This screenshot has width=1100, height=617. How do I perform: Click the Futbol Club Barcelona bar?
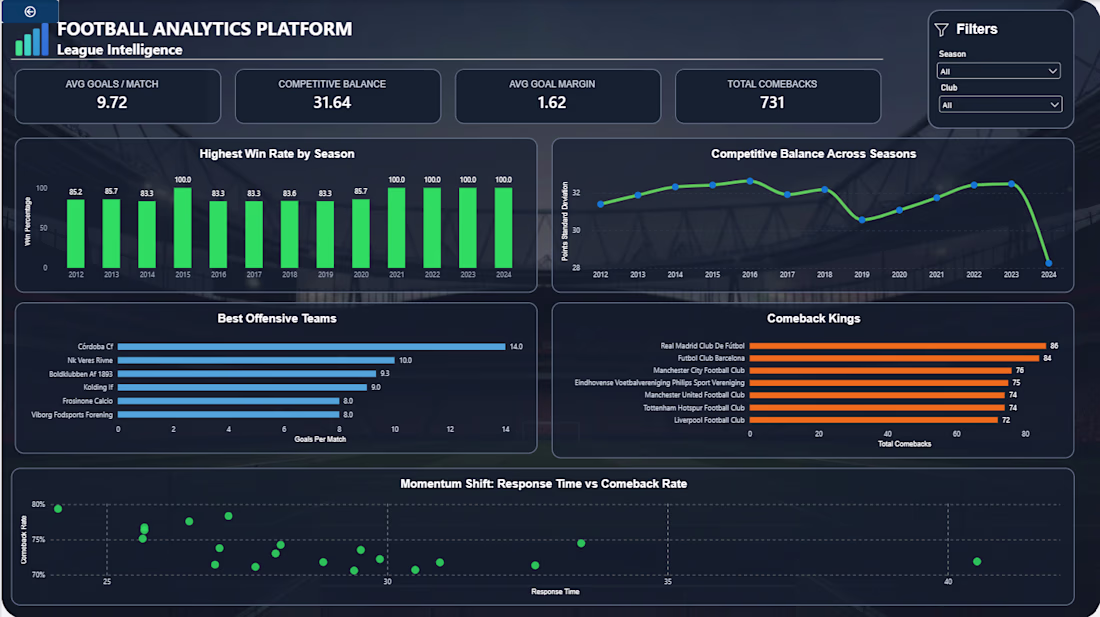894,358
